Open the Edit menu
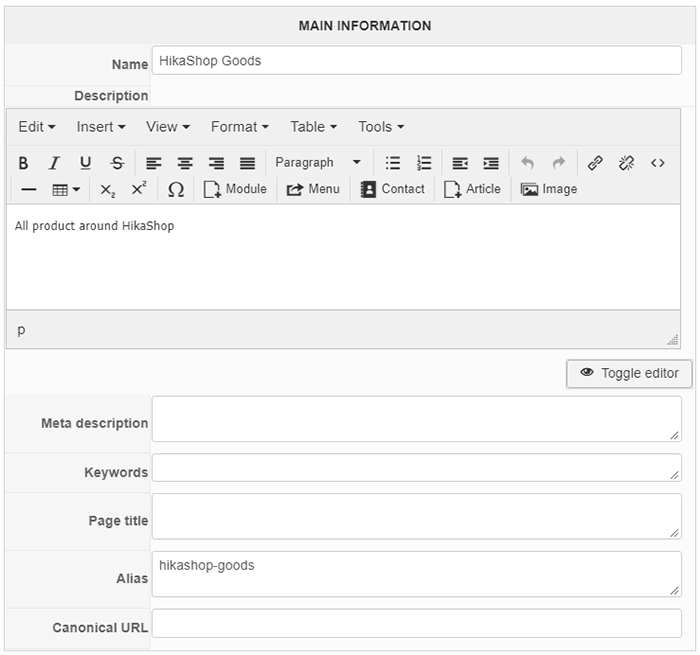This screenshot has height=655, width=700. (37, 127)
